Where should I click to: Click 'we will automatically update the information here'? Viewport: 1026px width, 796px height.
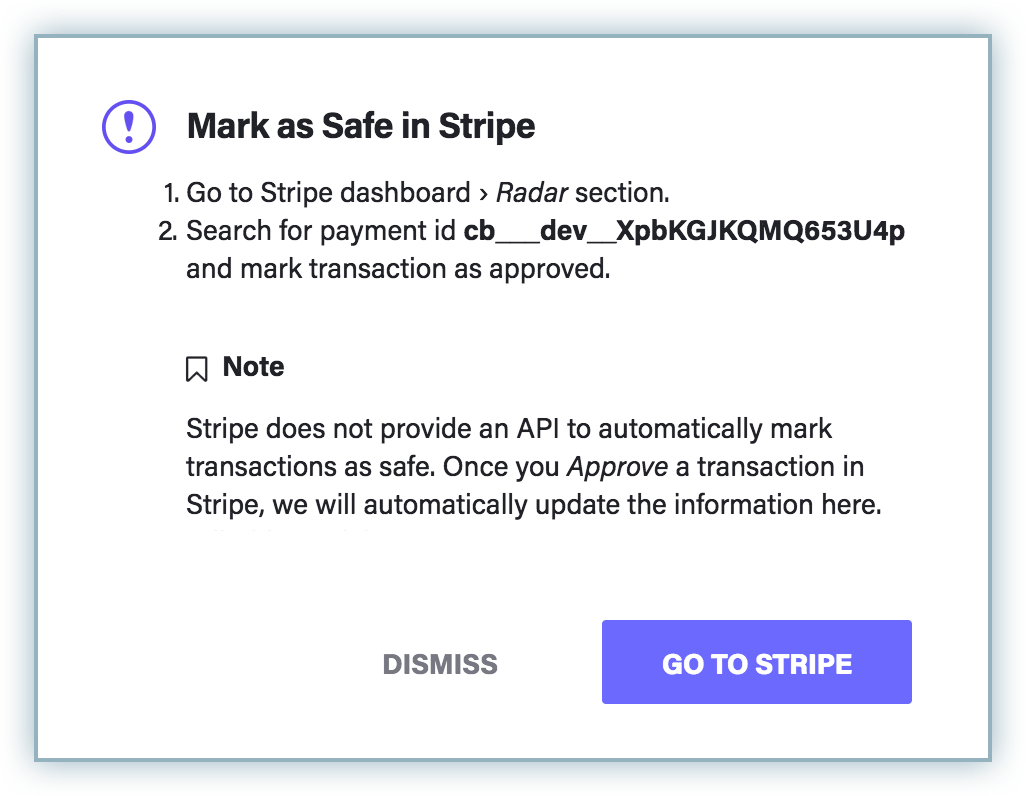598,505
